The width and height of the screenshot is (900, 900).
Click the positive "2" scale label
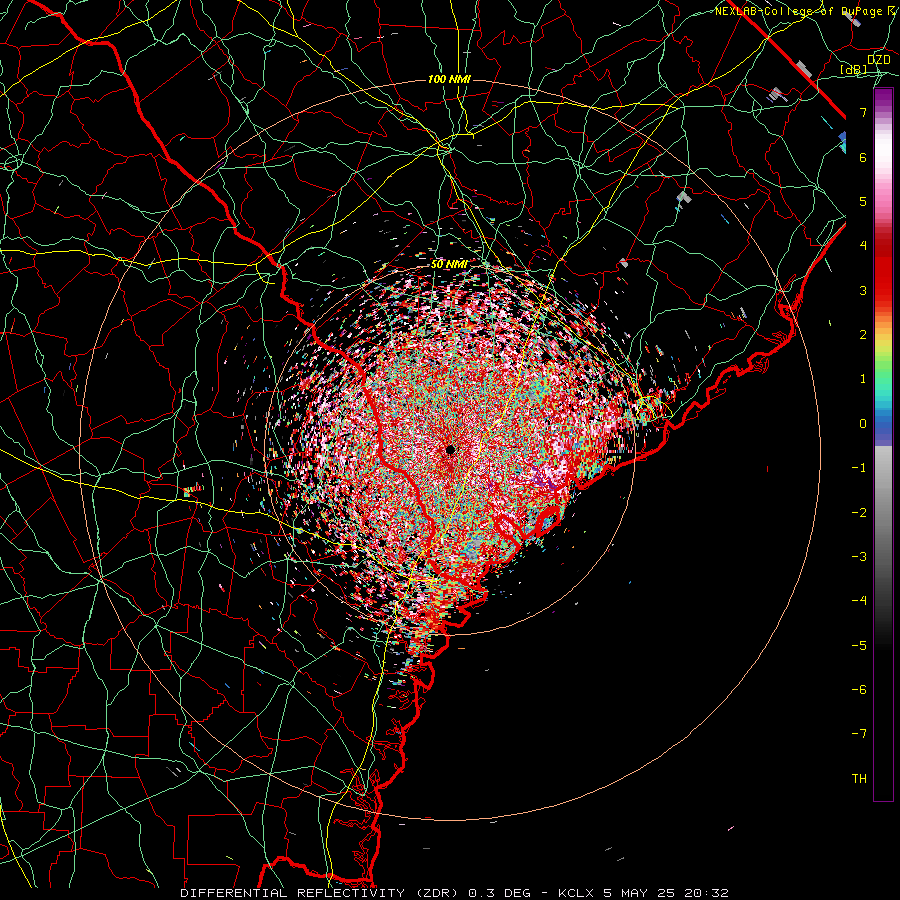863,335
